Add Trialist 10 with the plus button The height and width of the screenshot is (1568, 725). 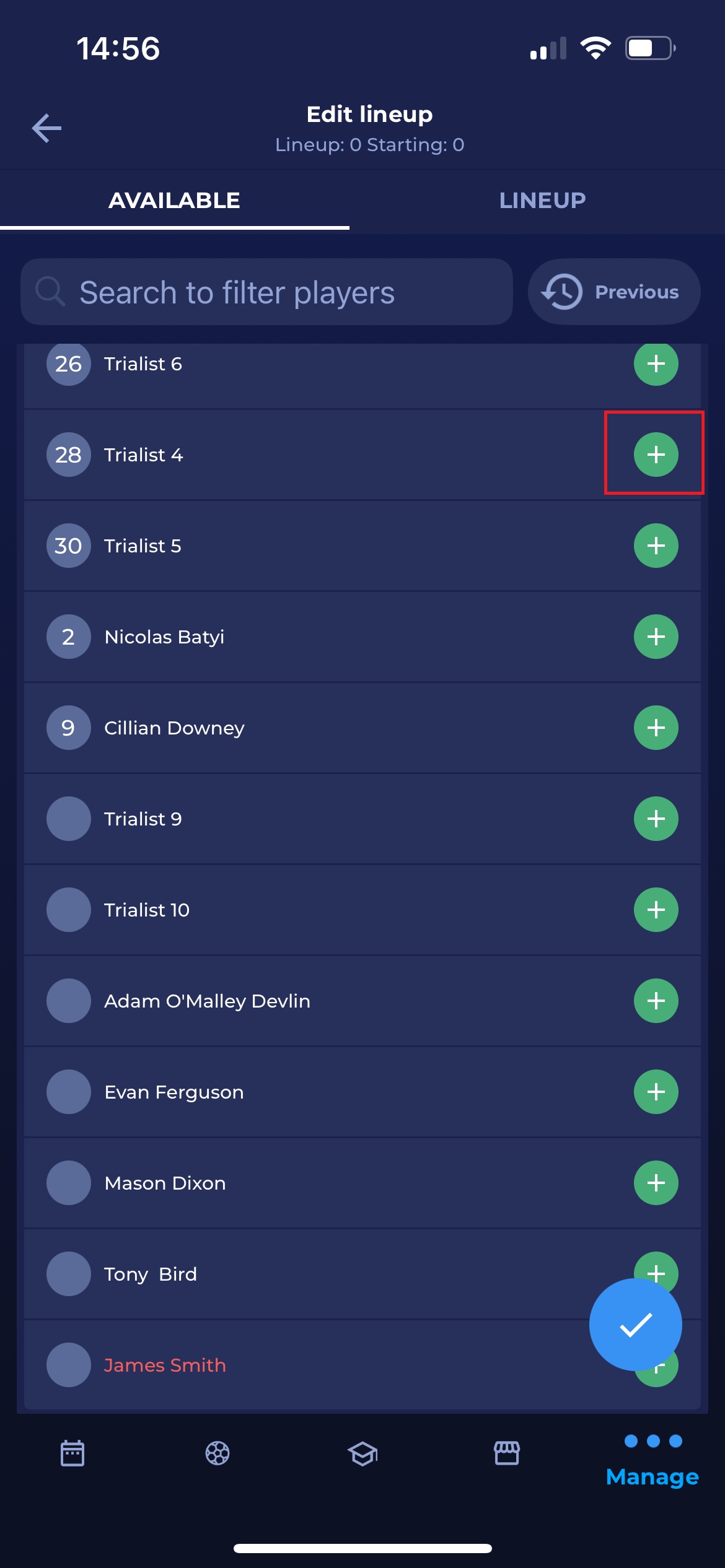(656, 910)
